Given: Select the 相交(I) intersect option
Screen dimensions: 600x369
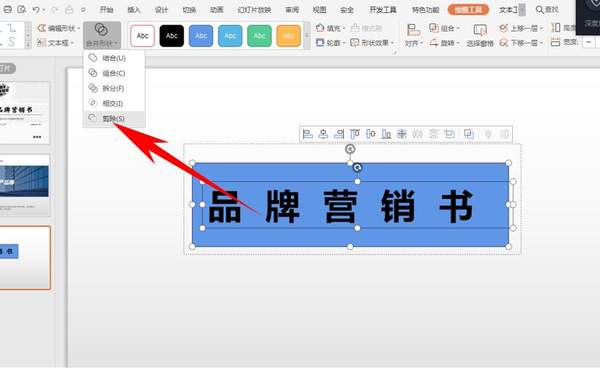Looking at the screenshot, I should [x=113, y=103].
